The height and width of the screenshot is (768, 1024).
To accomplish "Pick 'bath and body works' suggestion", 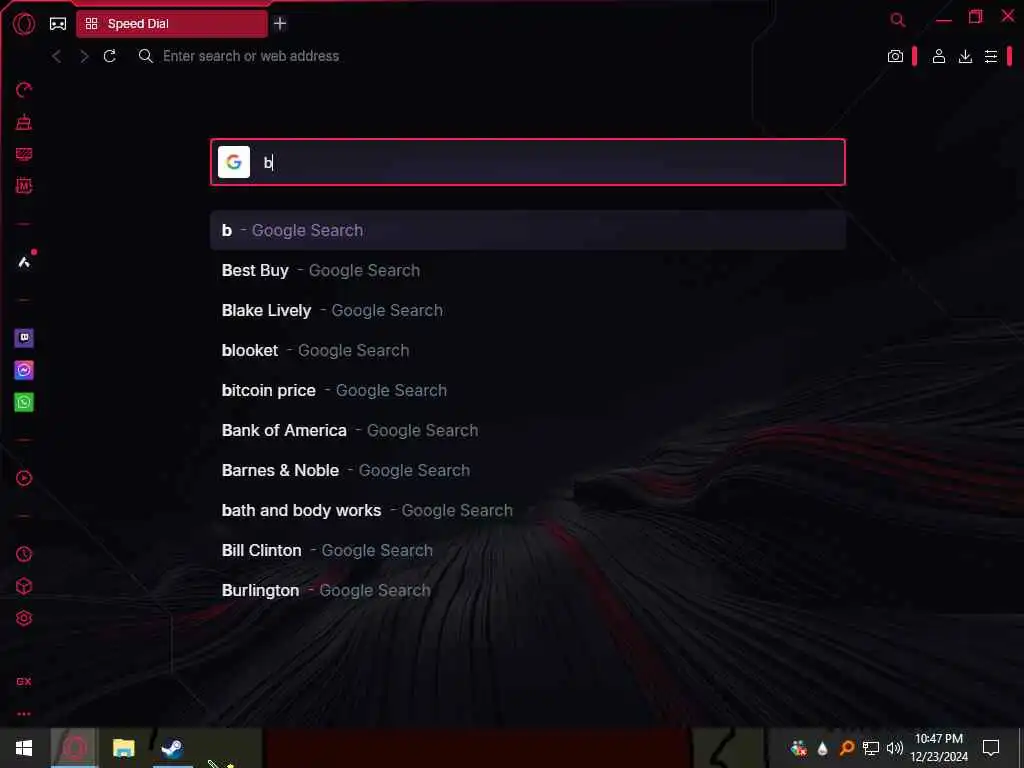I will tap(528, 510).
